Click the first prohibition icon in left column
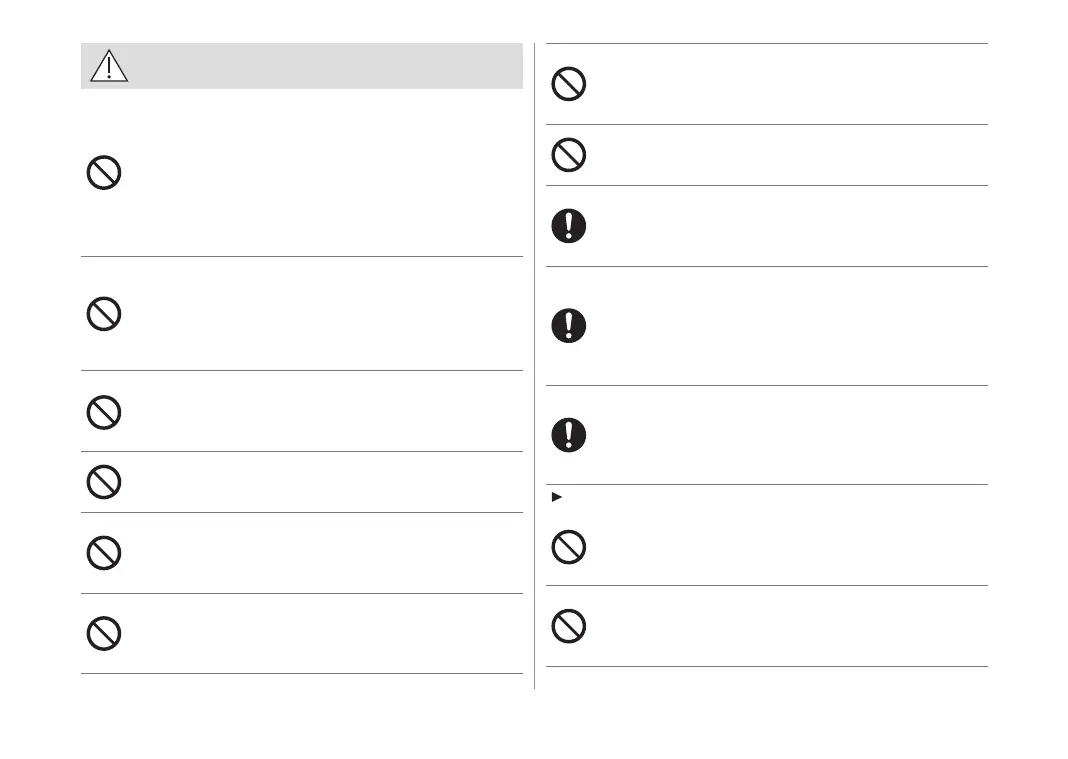This screenshot has width=1068, height=759. [x=104, y=174]
